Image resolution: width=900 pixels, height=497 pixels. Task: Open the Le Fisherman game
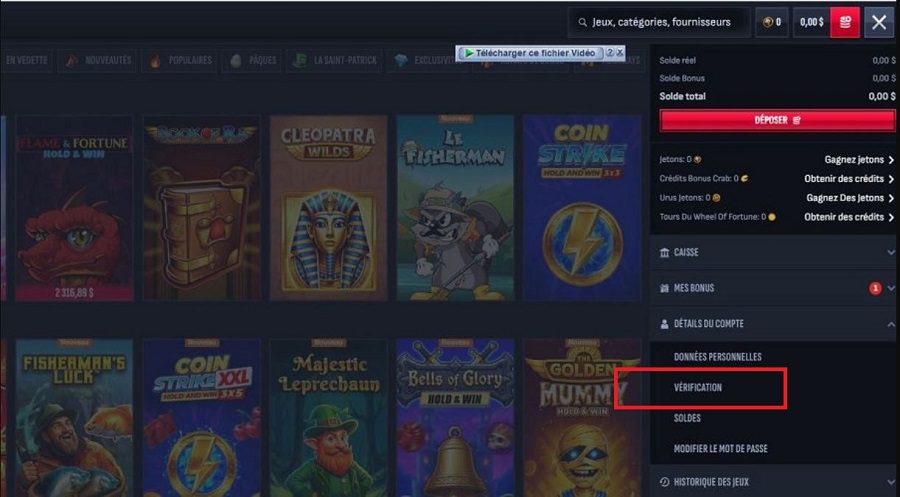[455, 208]
